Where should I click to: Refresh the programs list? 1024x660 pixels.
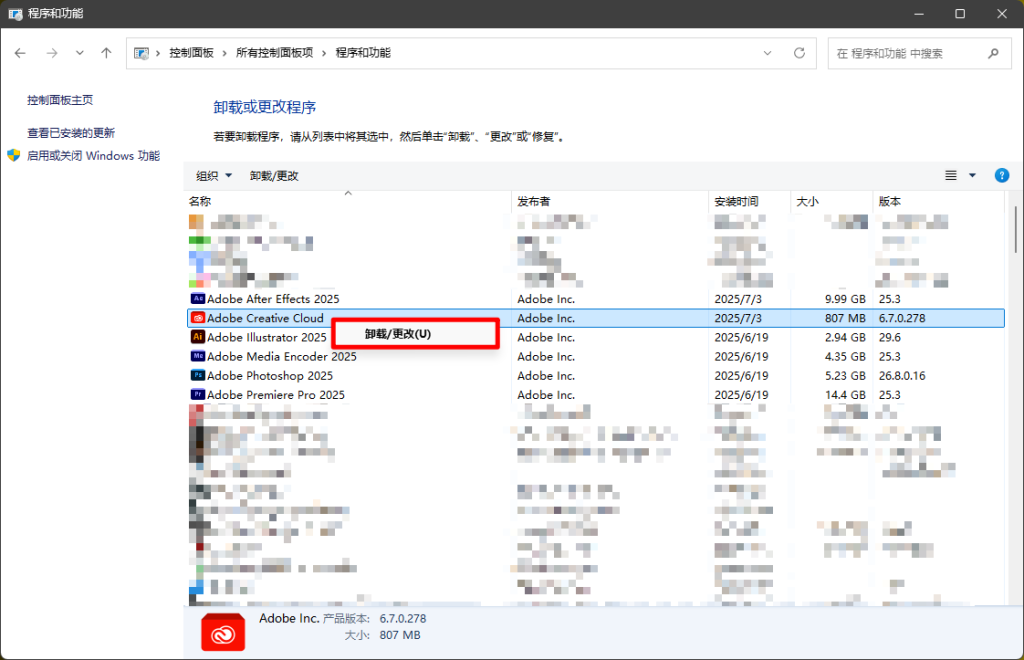click(x=799, y=53)
